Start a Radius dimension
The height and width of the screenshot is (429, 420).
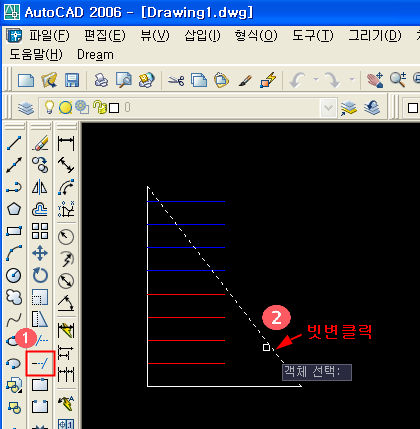pos(66,237)
